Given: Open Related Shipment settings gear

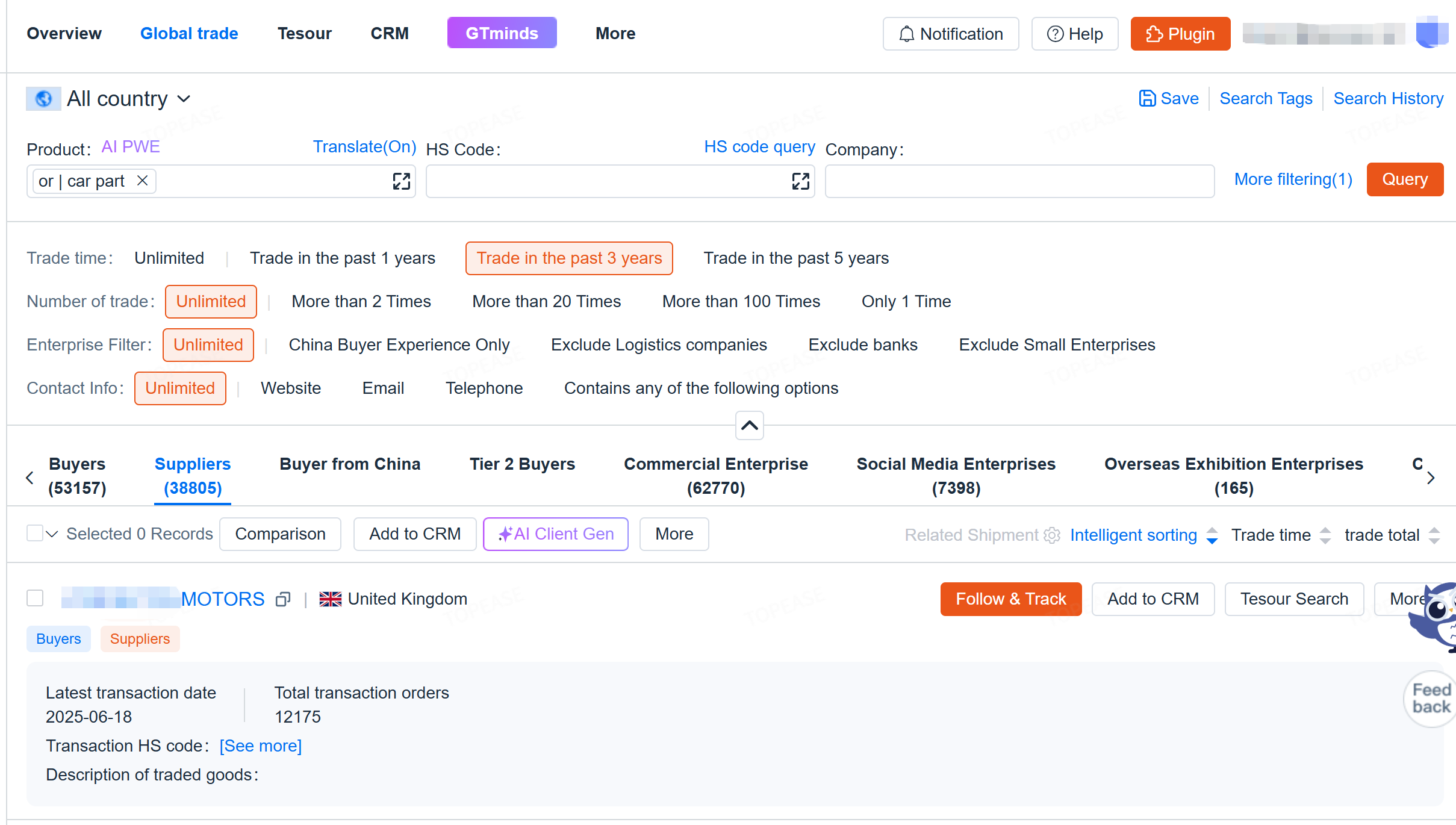Looking at the screenshot, I should (1052, 535).
